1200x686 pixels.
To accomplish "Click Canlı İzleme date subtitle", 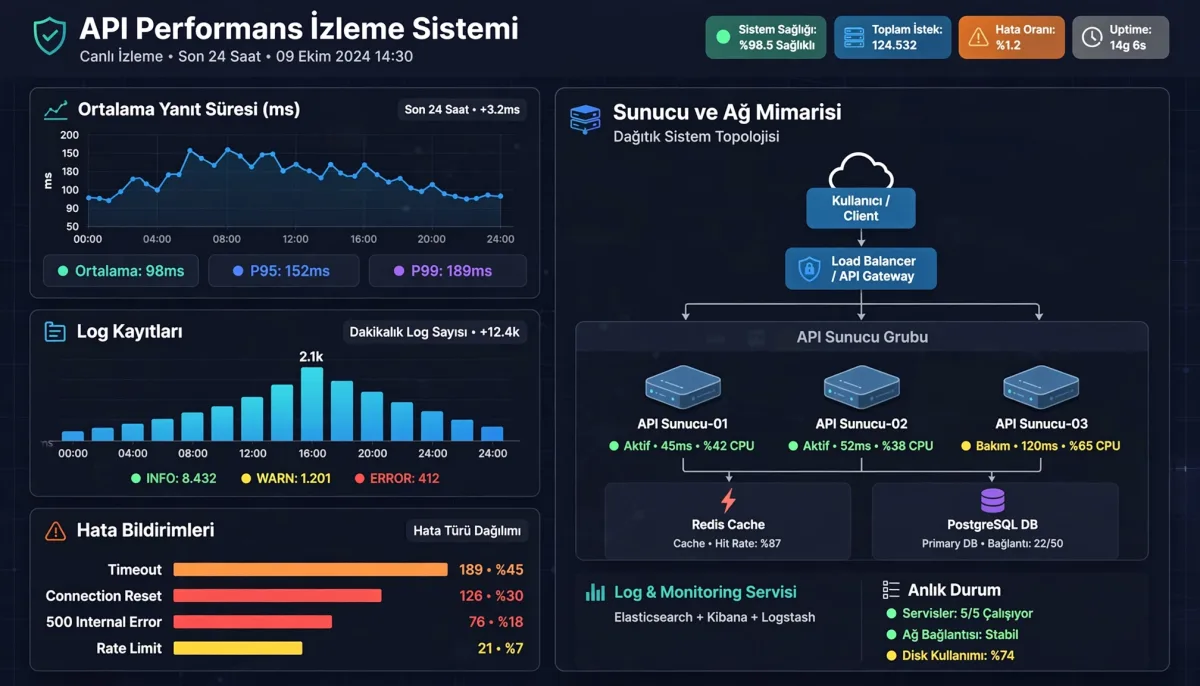I will coord(246,56).
